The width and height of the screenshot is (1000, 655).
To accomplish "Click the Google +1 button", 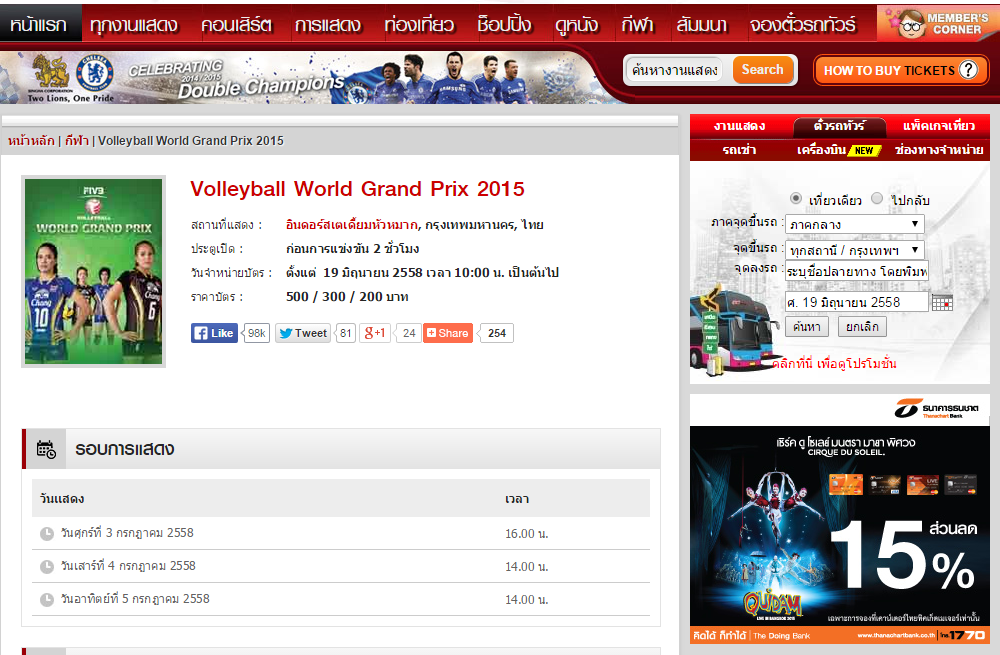I will tap(375, 333).
